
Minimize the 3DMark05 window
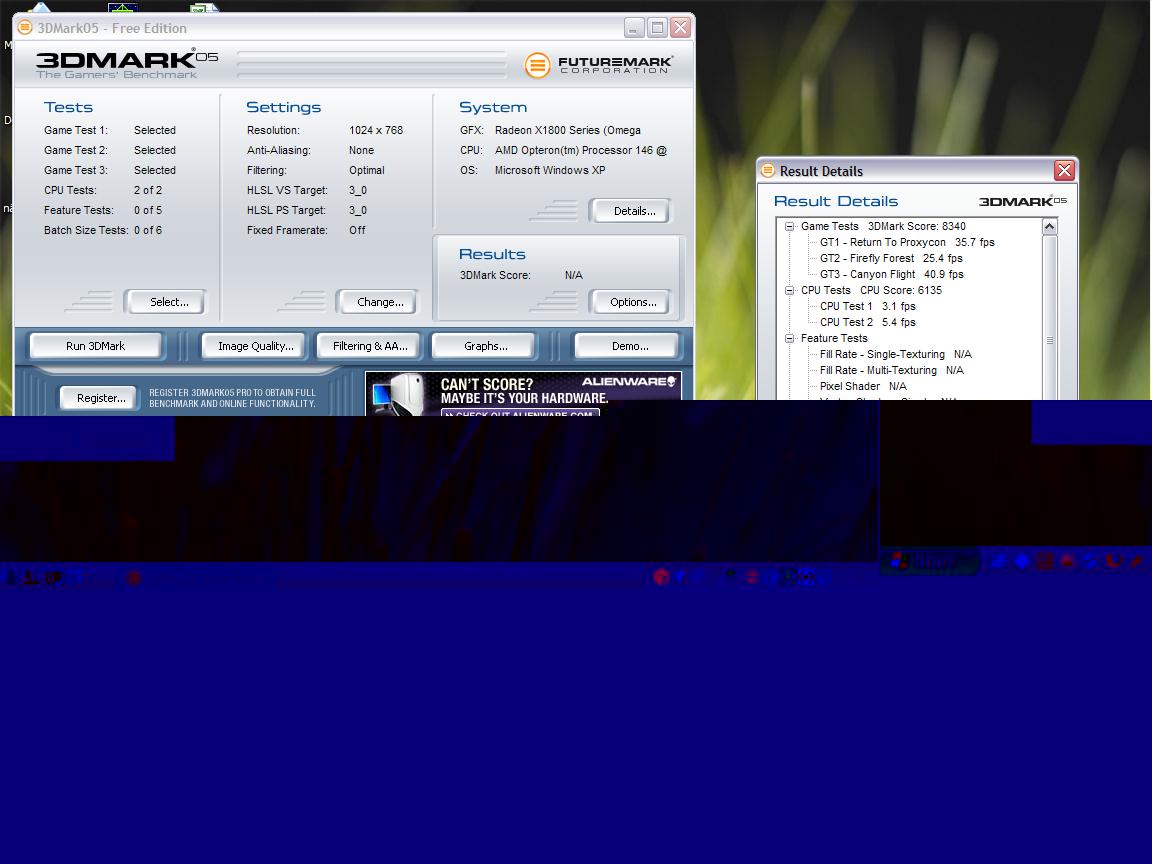[x=634, y=28]
